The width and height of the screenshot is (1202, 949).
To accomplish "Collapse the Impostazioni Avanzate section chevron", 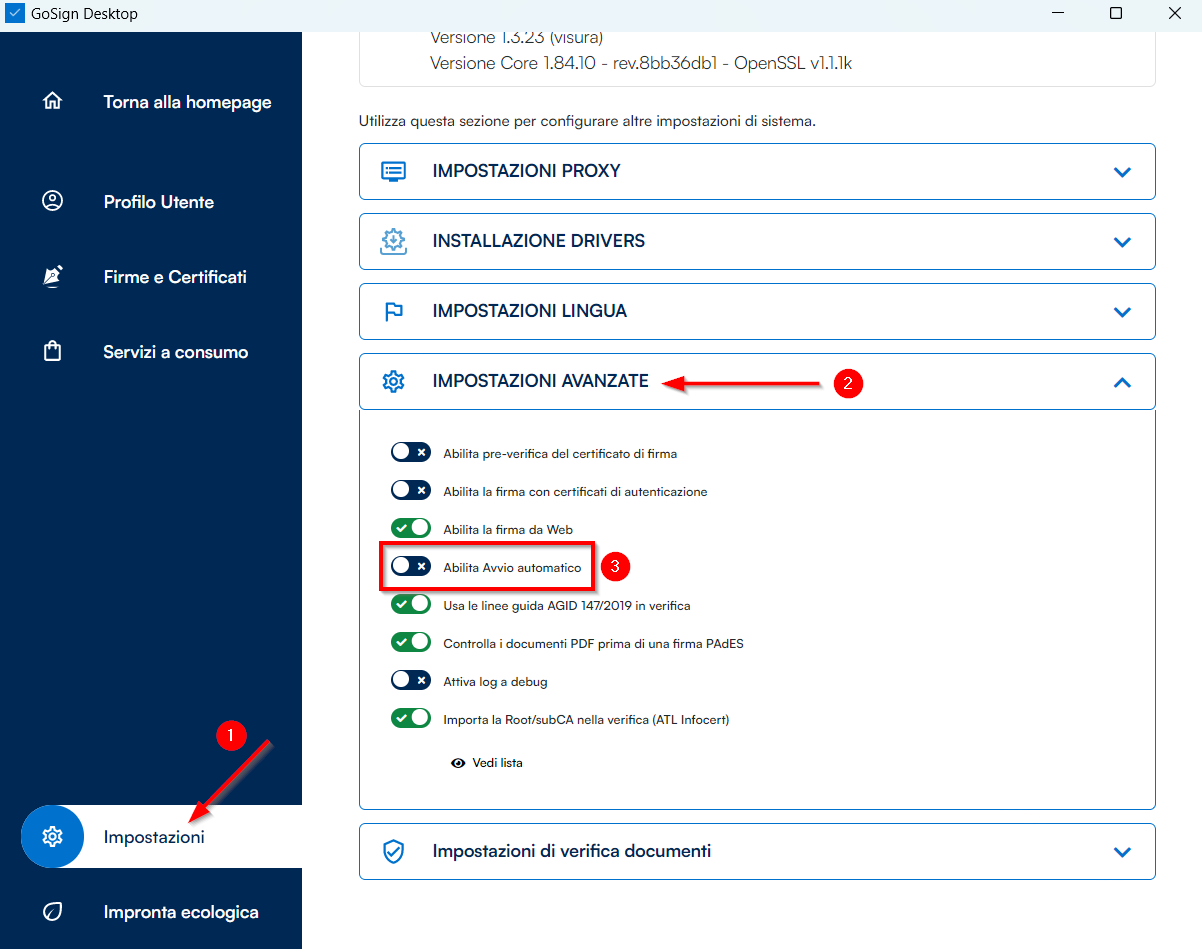I will (x=1122, y=382).
